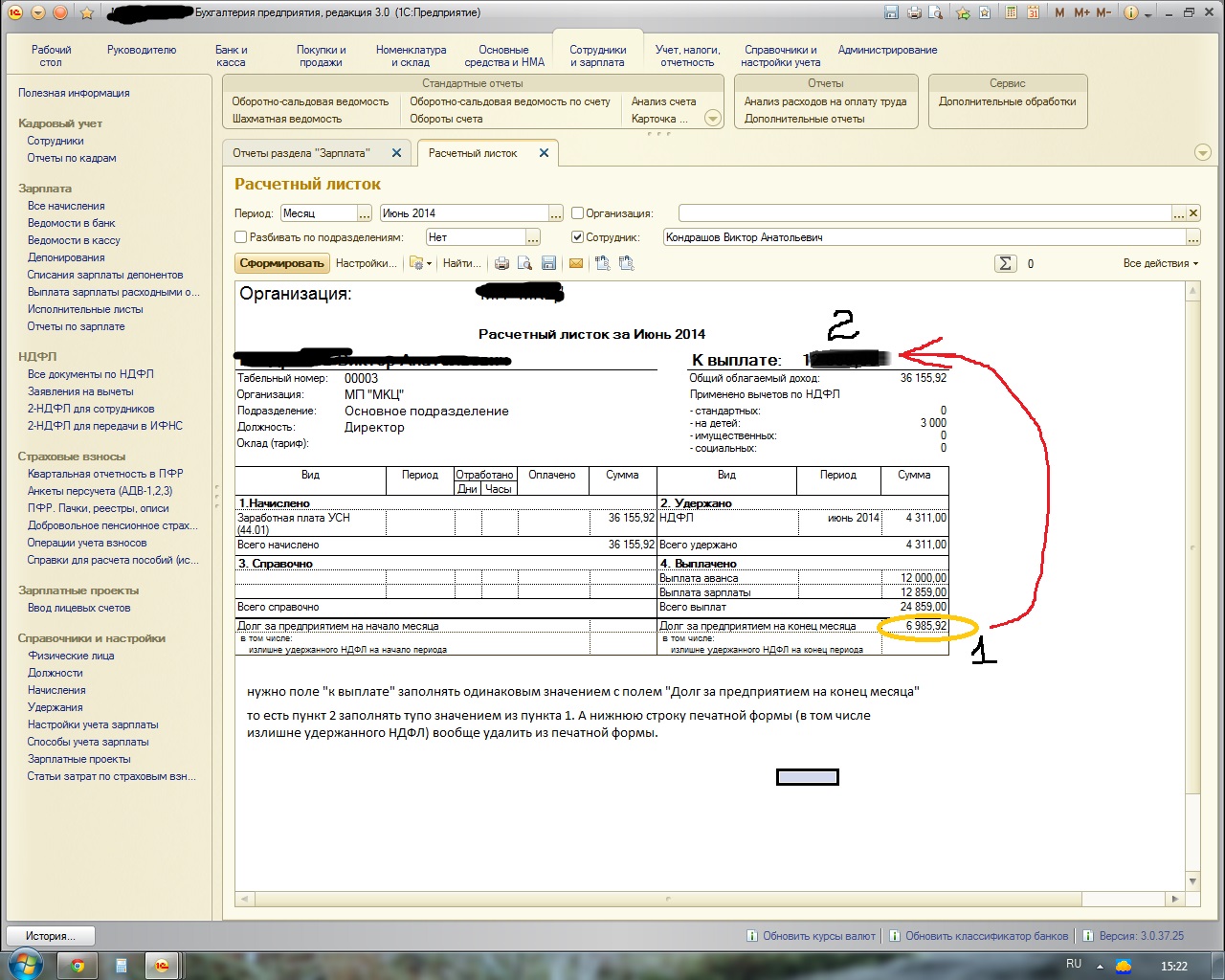
Task: Click the sigma sum button
Action: (1005, 263)
